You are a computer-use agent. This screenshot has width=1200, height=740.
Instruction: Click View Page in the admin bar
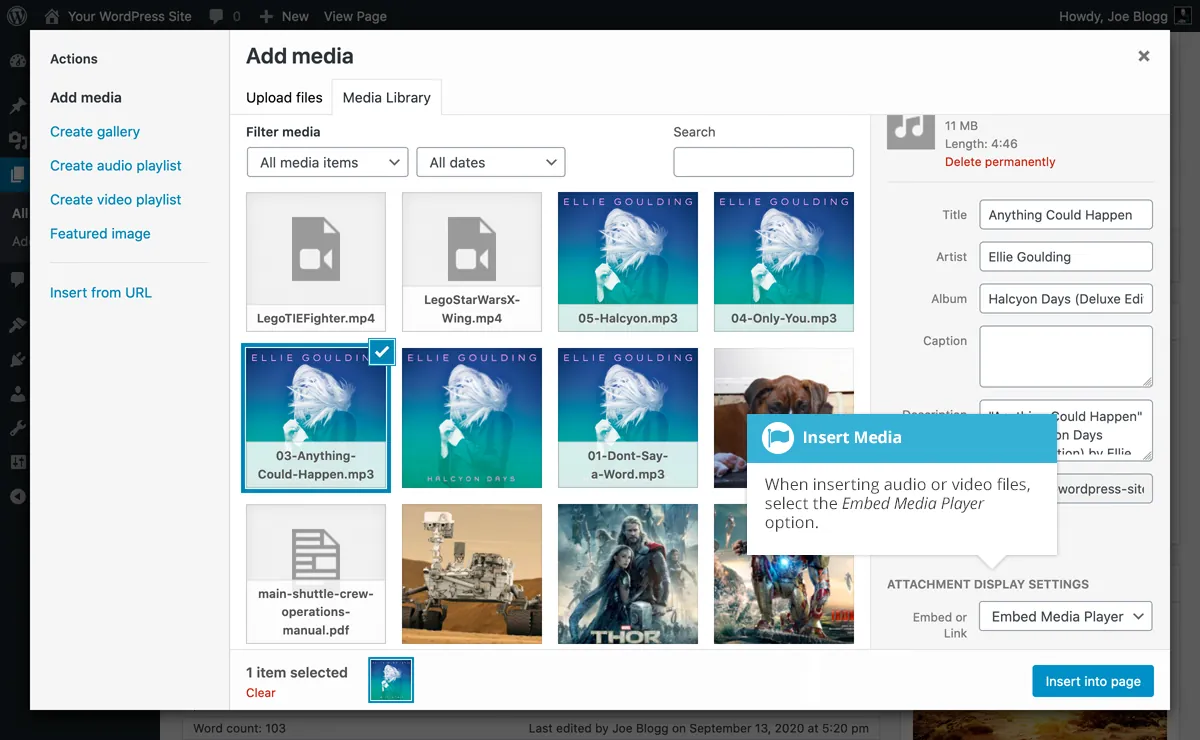[x=355, y=16]
